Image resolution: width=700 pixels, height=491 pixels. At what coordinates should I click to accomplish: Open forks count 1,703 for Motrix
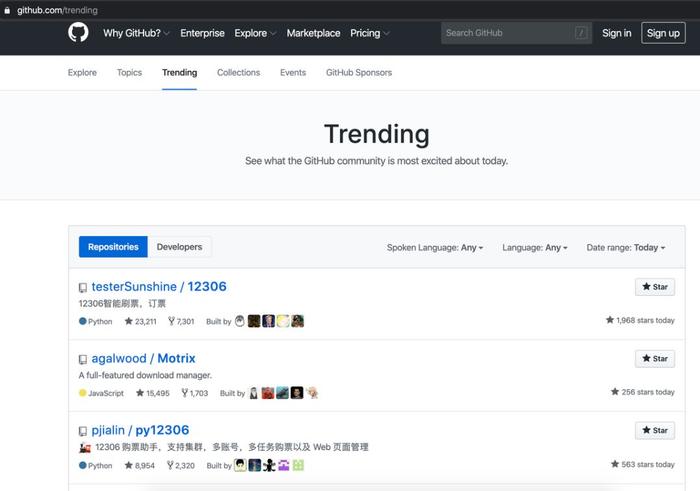pyautogui.click(x=195, y=393)
